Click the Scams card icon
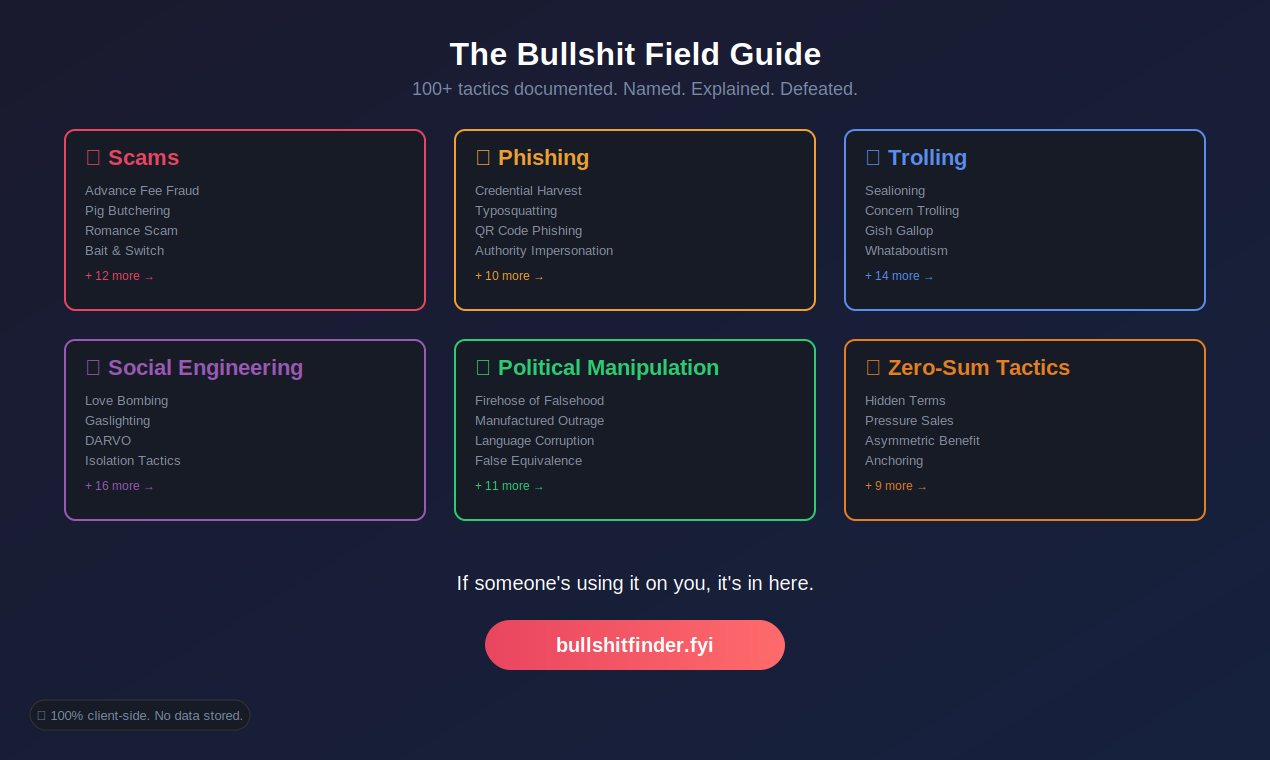Screen dimensions: 1270x760 (x=94, y=157)
